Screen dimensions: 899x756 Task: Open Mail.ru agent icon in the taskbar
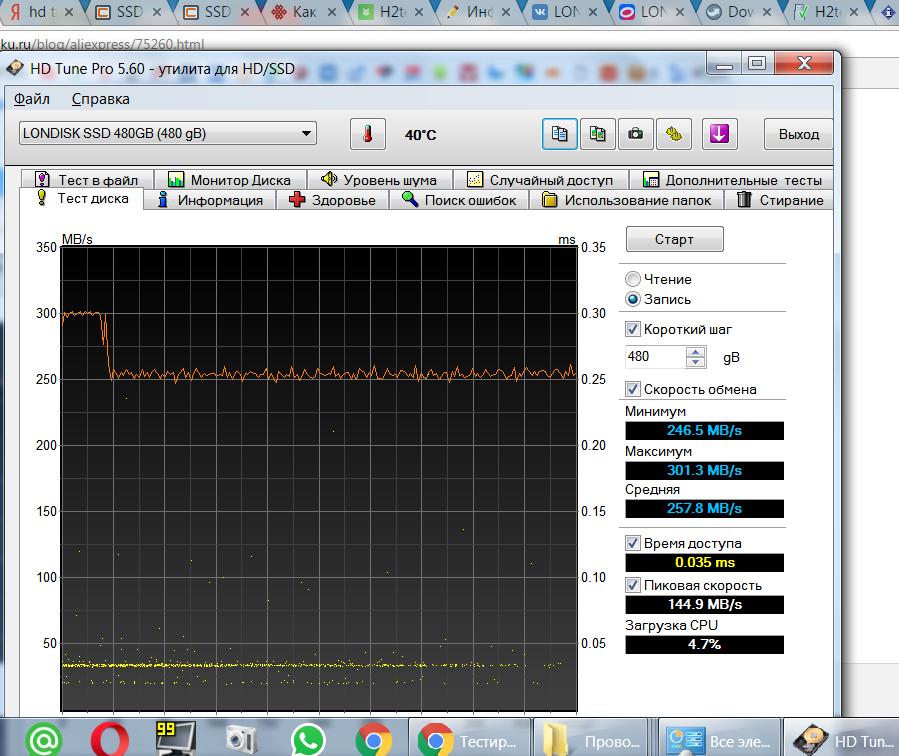(44, 740)
